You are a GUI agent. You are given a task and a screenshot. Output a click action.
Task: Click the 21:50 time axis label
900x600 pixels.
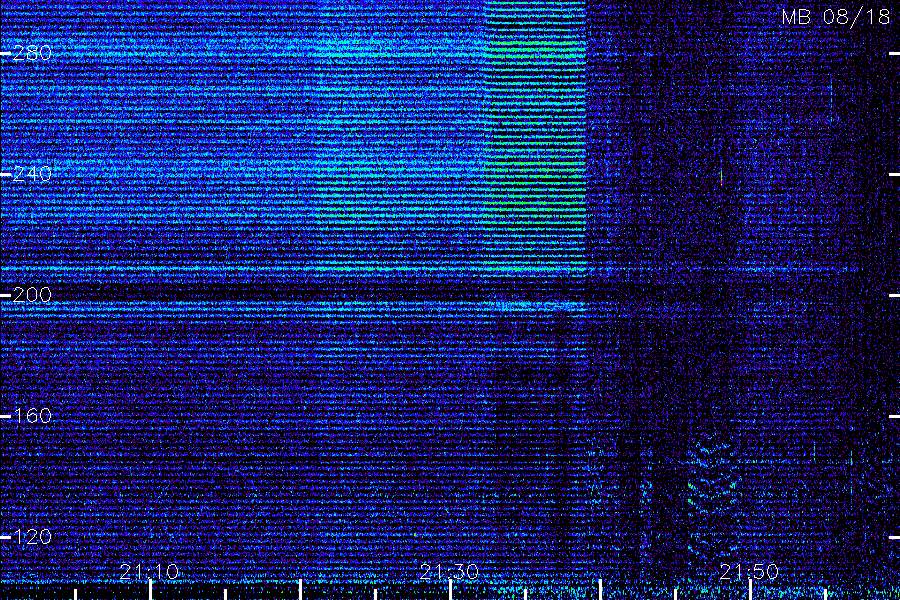coord(749,572)
